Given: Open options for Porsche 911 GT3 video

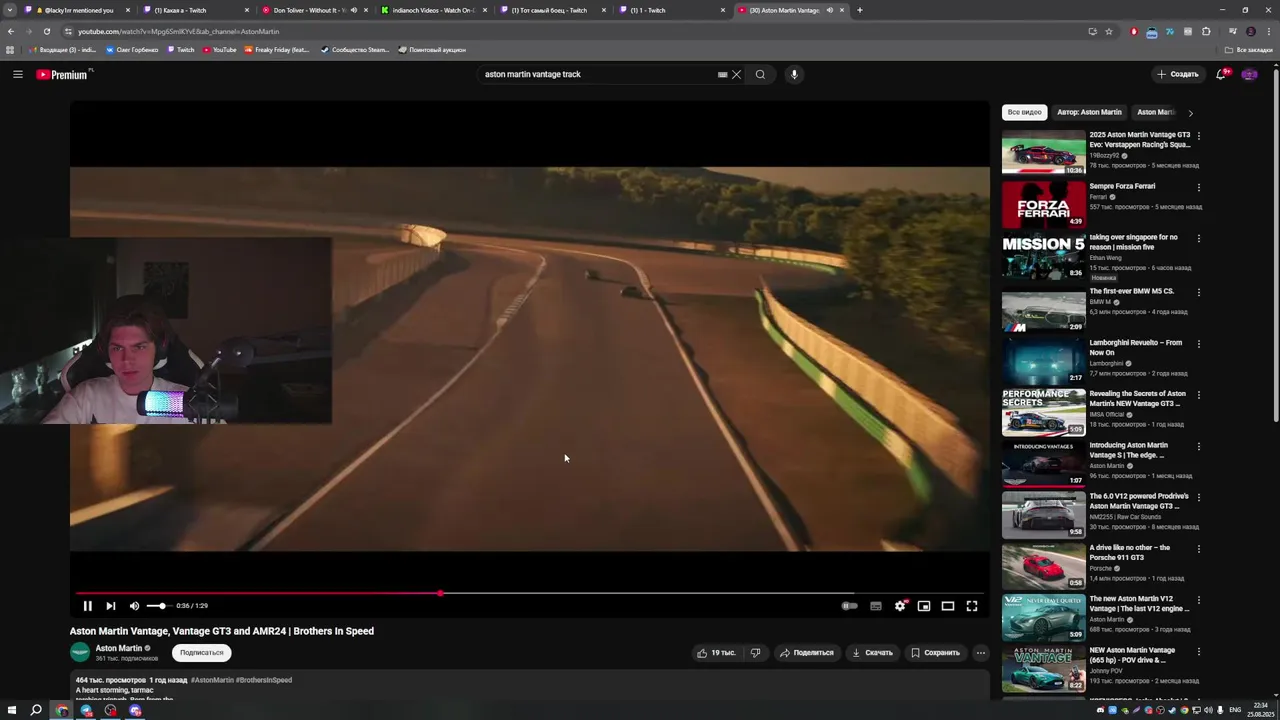Looking at the screenshot, I should click(x=1198, y=549).
